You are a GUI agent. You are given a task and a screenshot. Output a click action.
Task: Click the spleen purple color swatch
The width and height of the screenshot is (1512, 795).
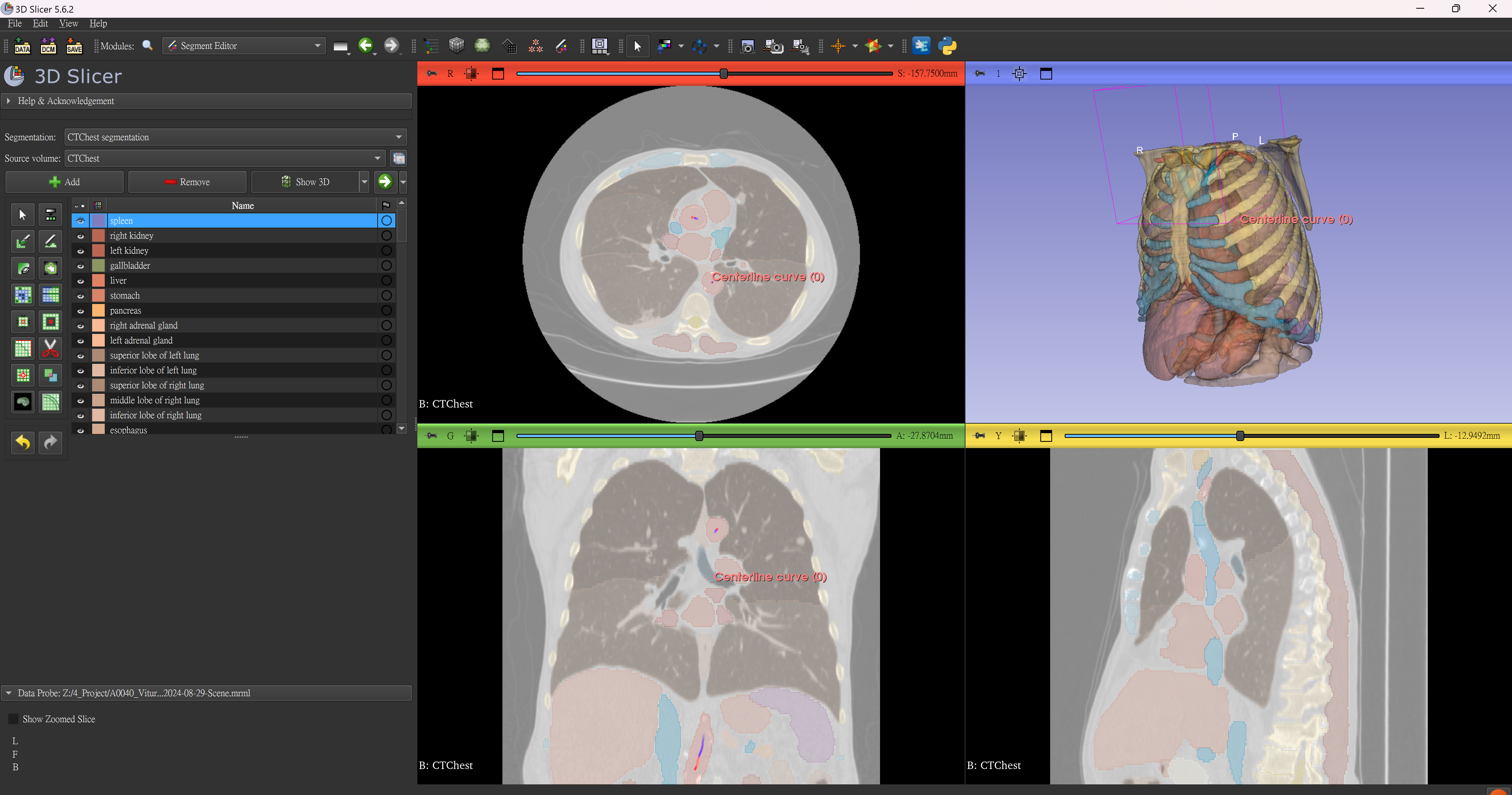(x=98, y=221)
